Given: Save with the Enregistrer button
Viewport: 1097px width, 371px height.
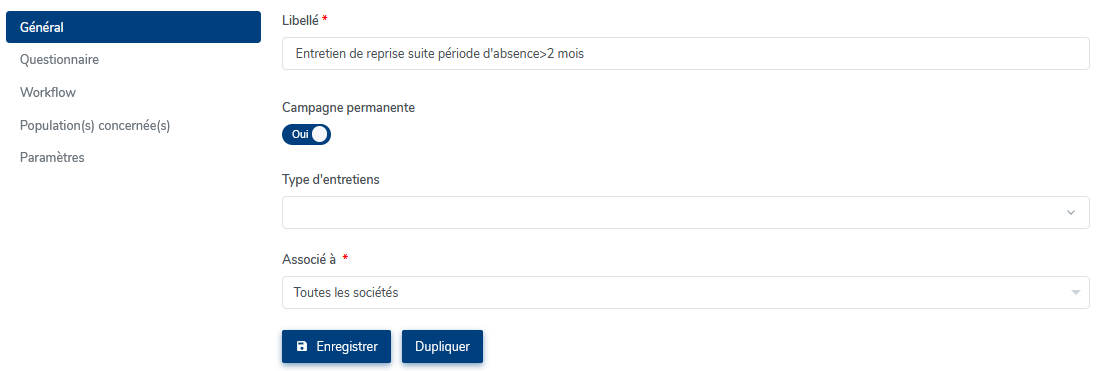Looking at the screenshot, I should coord(337,346).
